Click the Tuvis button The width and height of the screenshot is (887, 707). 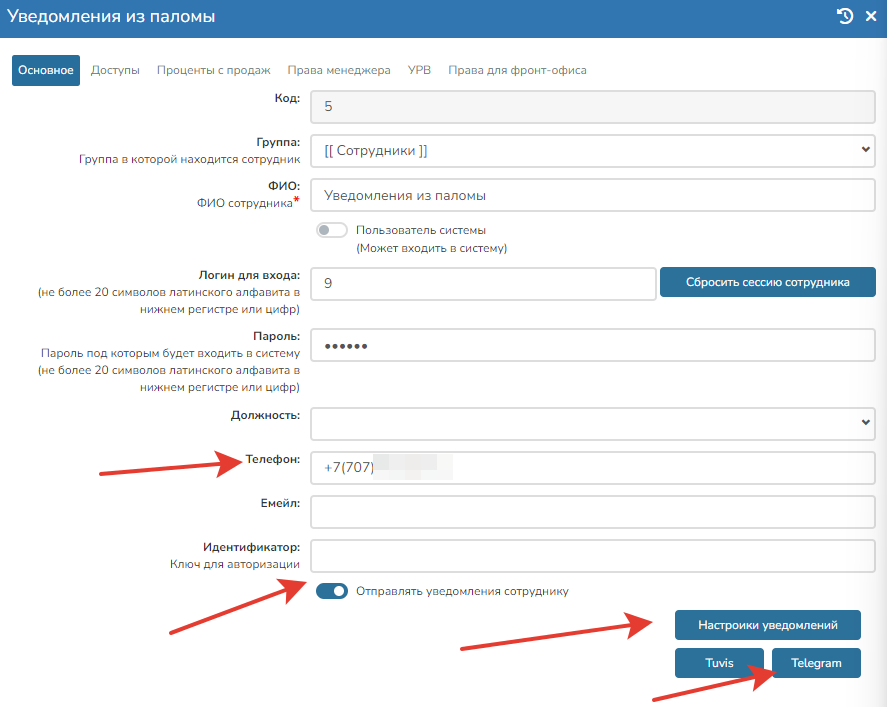[719, 663]
